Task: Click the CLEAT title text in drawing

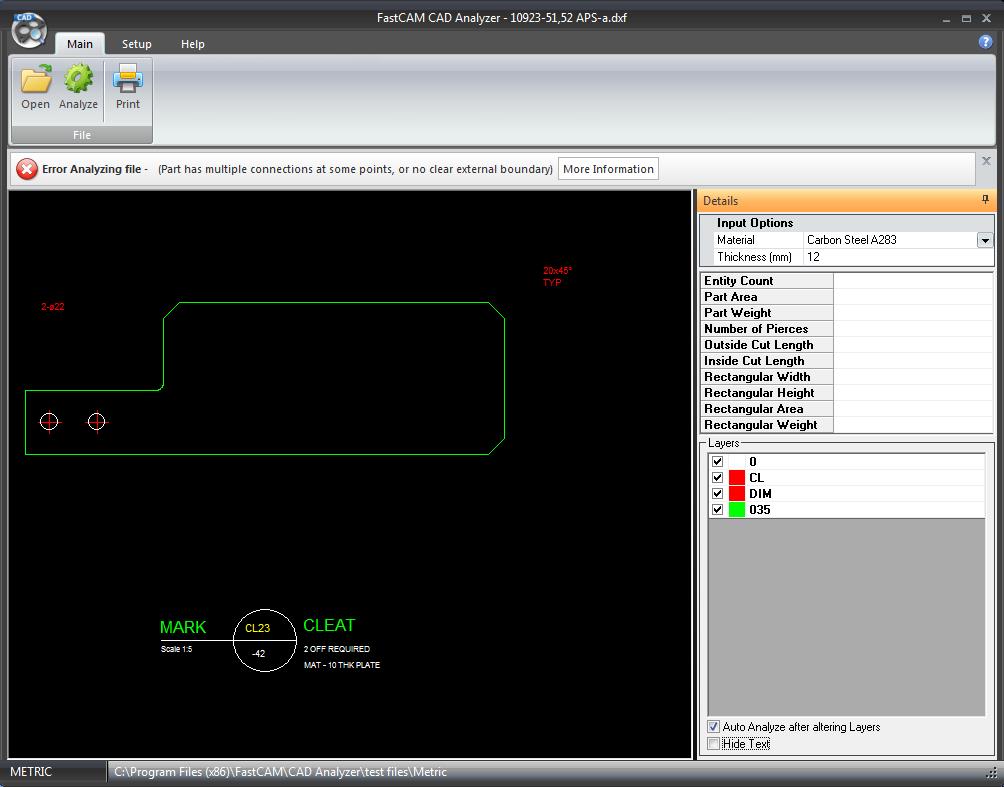Action: (x=329, y=625)
